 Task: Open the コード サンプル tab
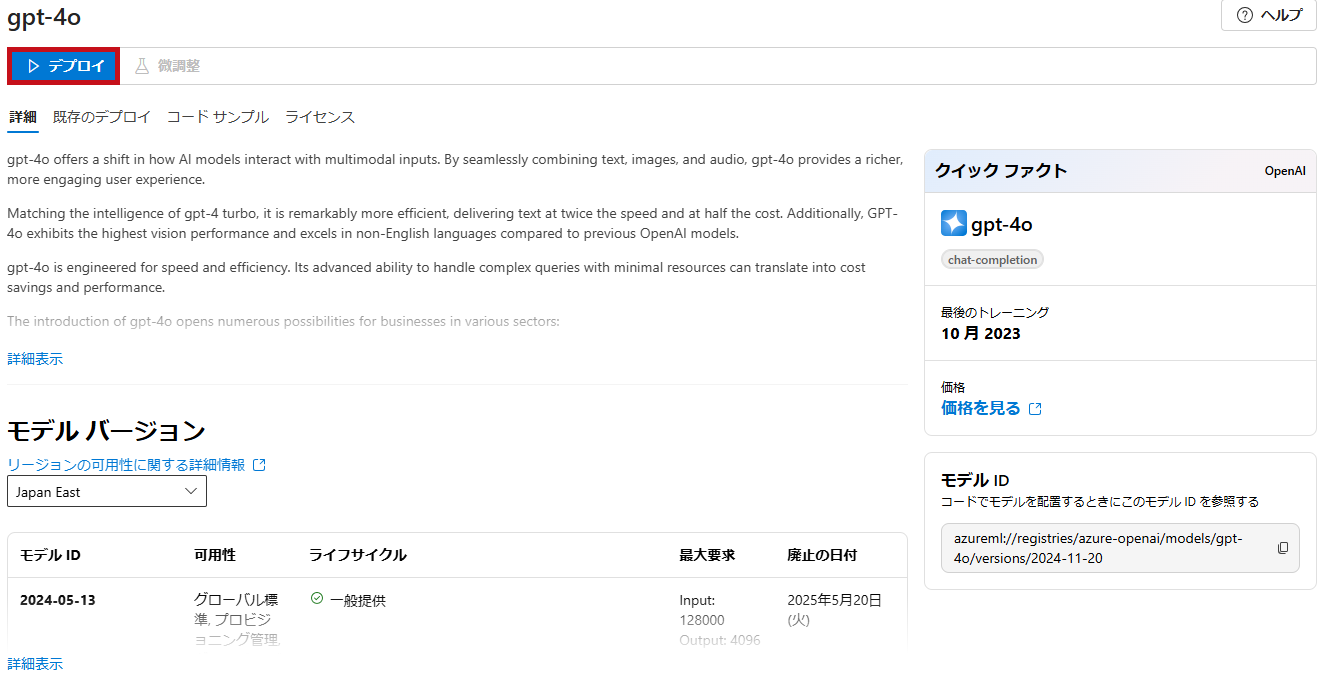218,117
